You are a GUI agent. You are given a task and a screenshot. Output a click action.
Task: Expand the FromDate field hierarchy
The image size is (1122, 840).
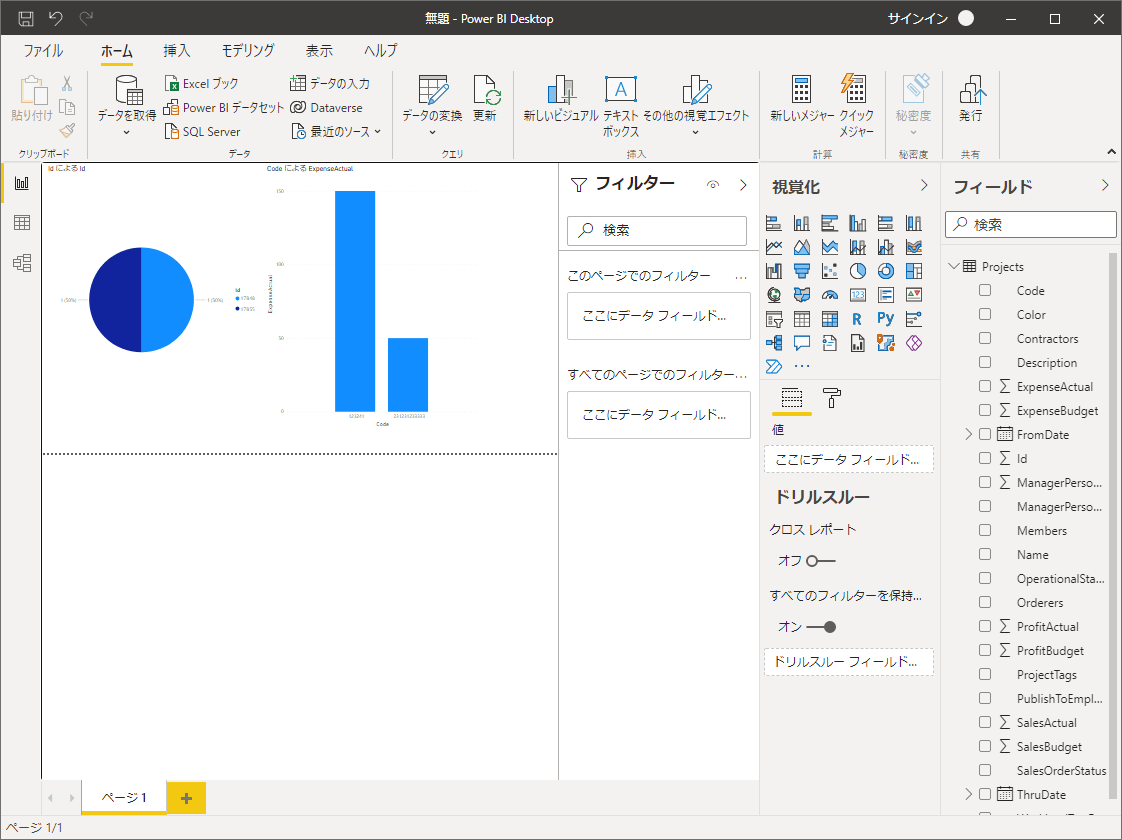[968, 434]
